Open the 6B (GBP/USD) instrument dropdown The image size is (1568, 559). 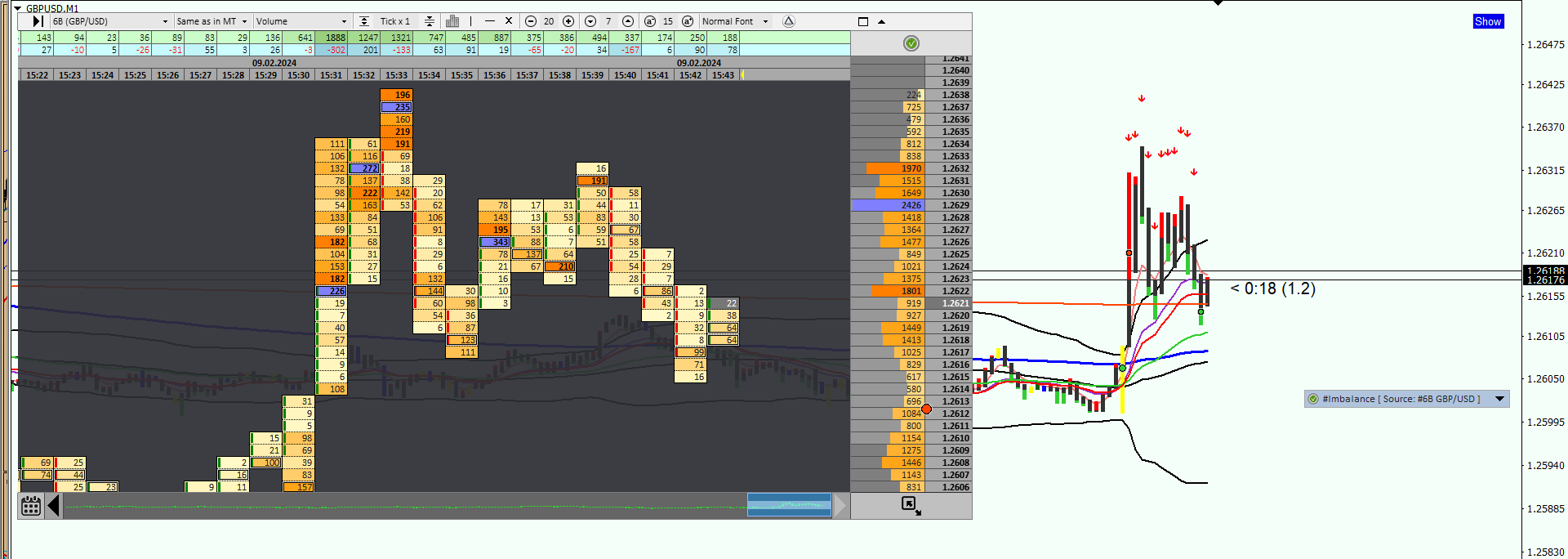click(110, 21)
